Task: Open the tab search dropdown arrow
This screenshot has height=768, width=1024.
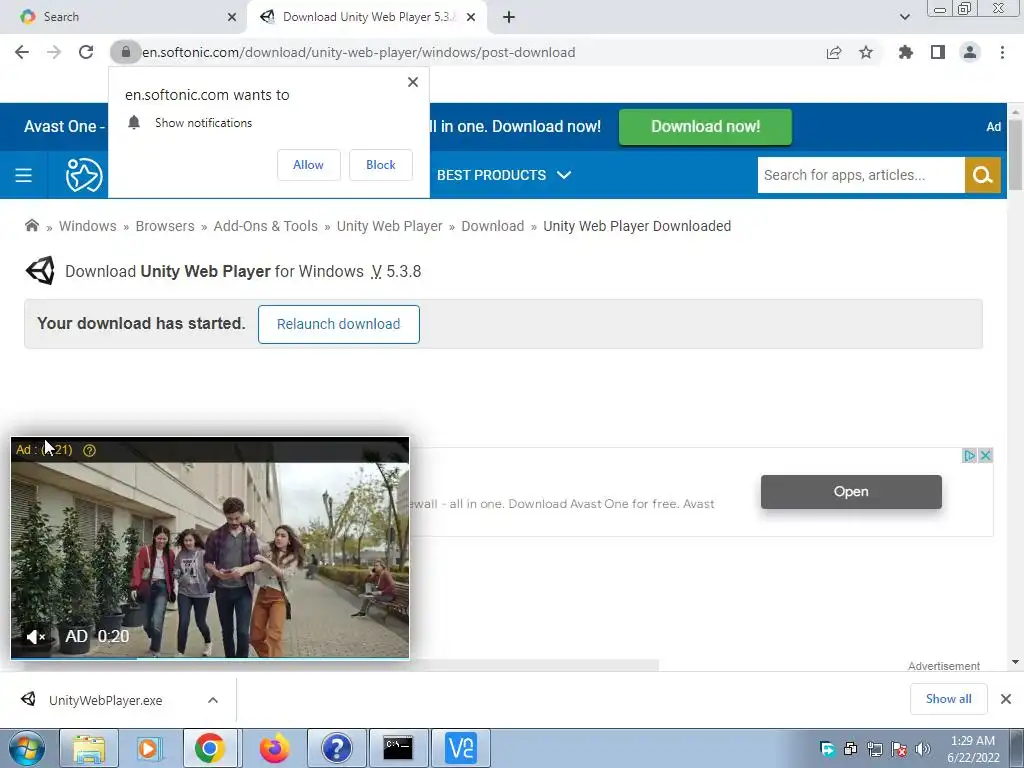Action: 904,17
